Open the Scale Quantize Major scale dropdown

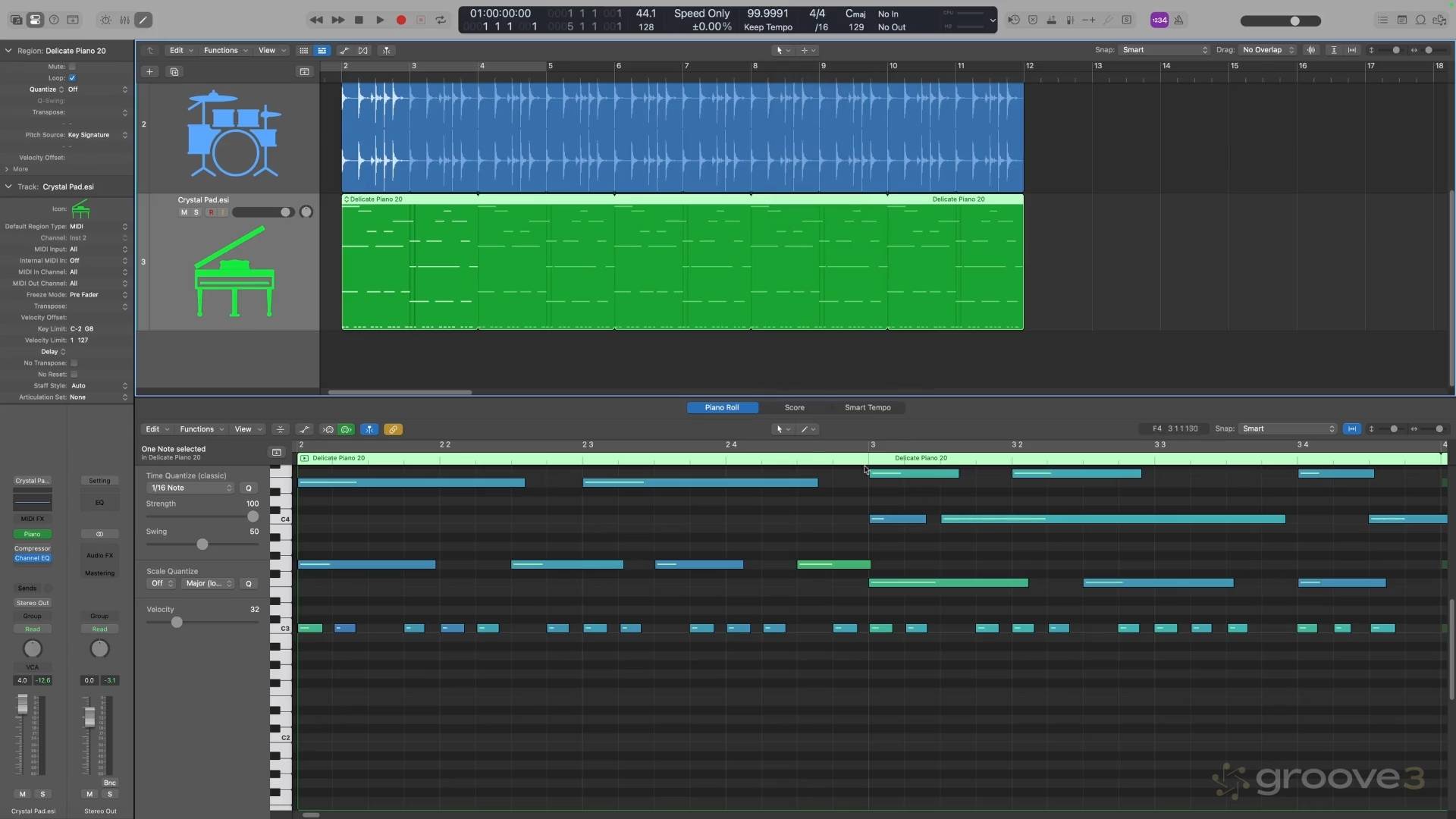209,584
